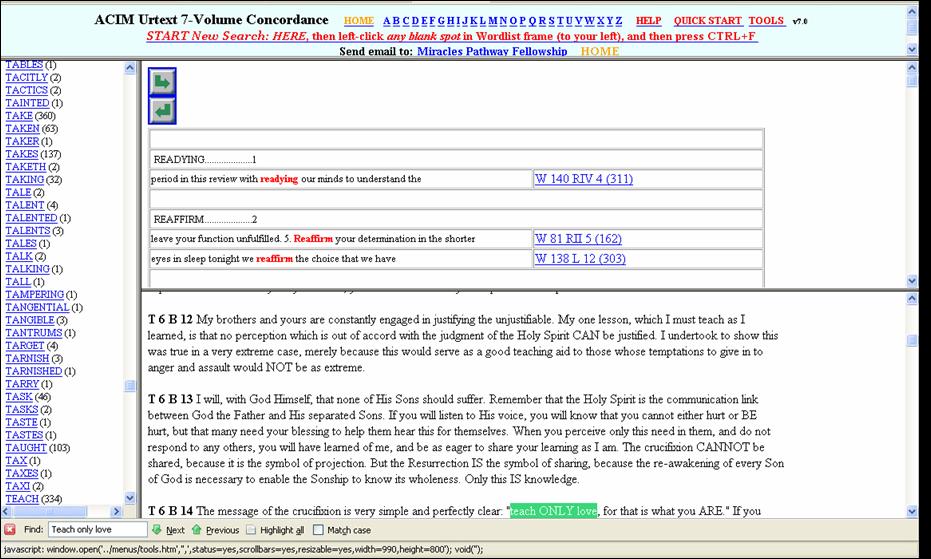Screen dimensions: 931x559
Task: Enable the Match case checkbox
Action: point(318,530)
